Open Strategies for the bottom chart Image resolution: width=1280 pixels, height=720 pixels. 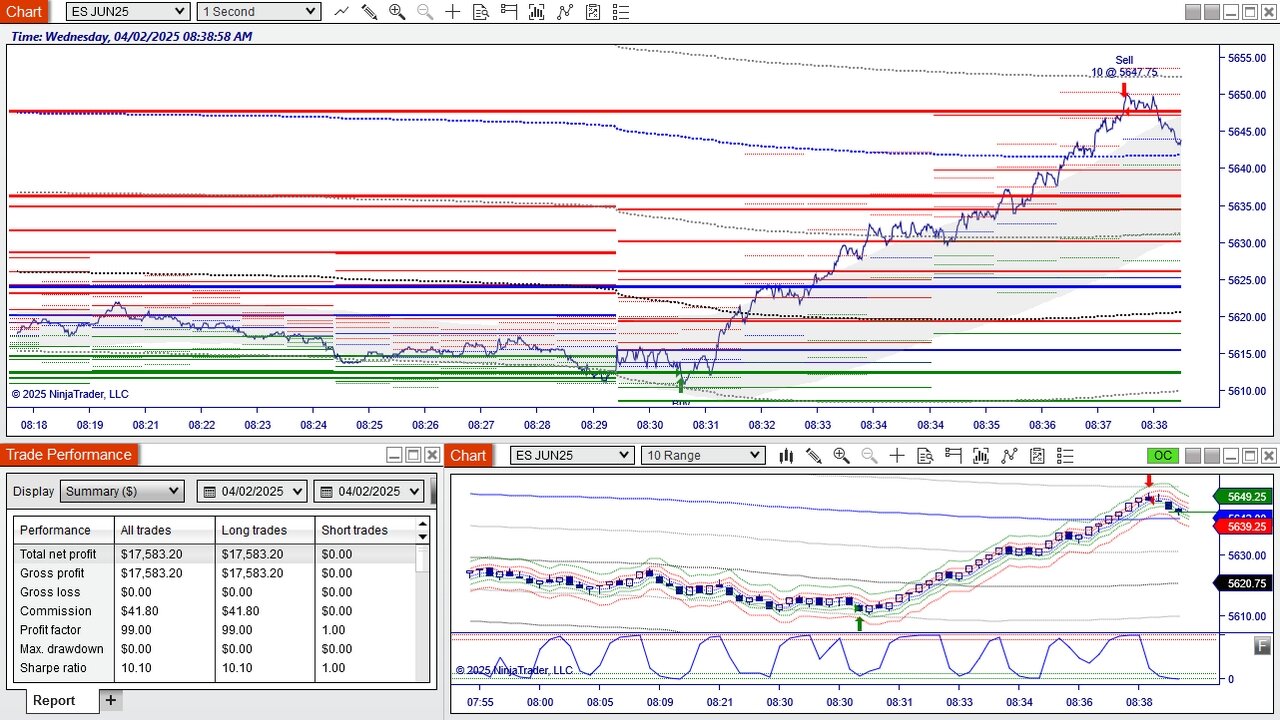[x=1009, y=456]
